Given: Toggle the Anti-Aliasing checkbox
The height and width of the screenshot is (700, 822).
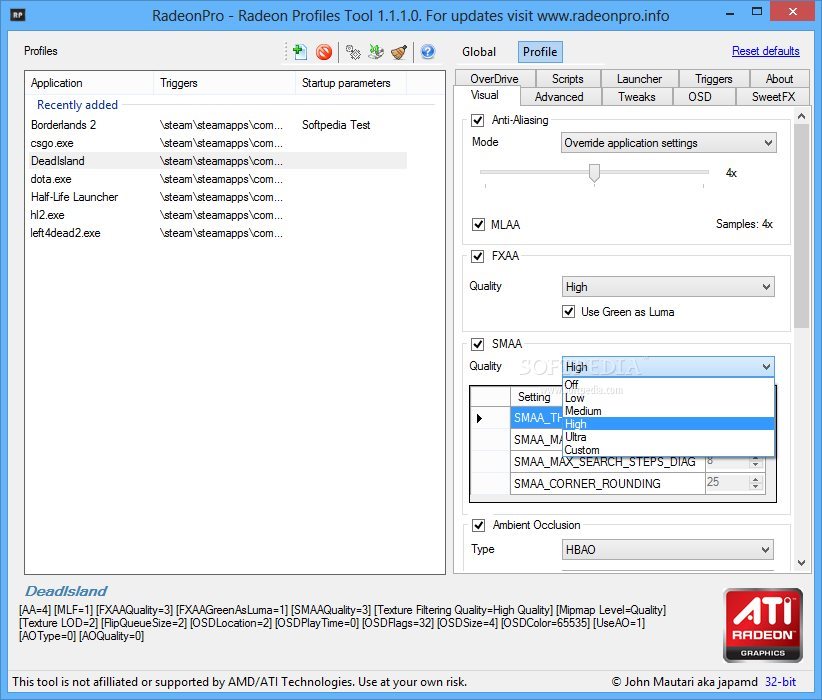Looking at the screenshot, I should 478,121.
